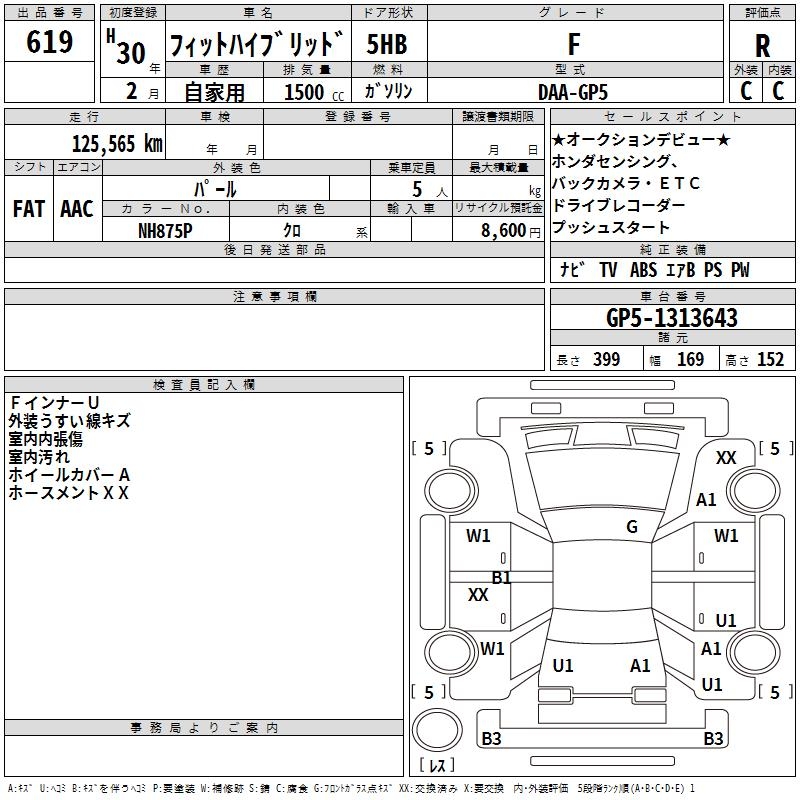800x800 pixels.
Task: Click the evaluation score R
Action: (x=763, y=45)
